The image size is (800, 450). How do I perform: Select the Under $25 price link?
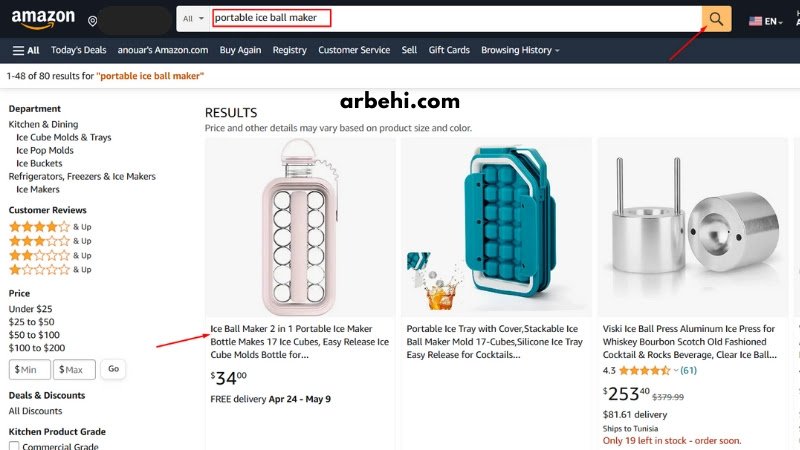coord(30,309)
